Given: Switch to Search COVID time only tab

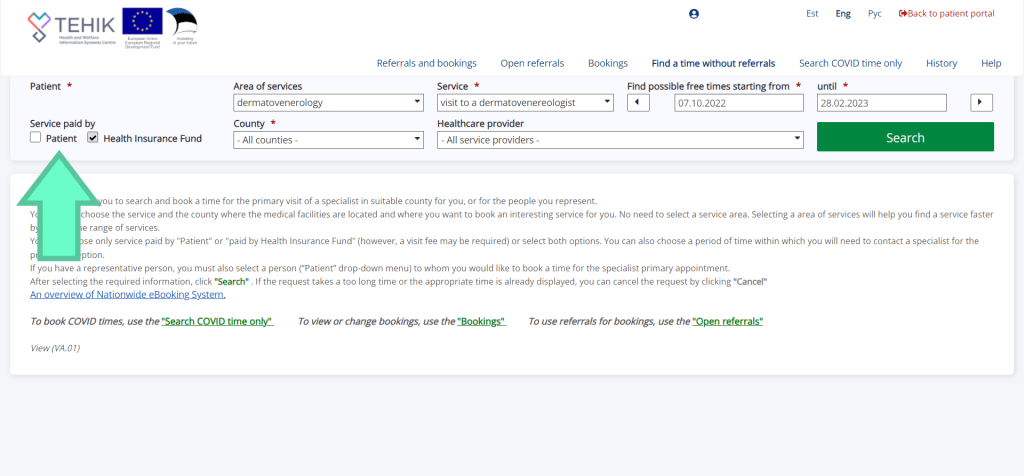Looking at the screenshot, I should (x=850, y=63).
